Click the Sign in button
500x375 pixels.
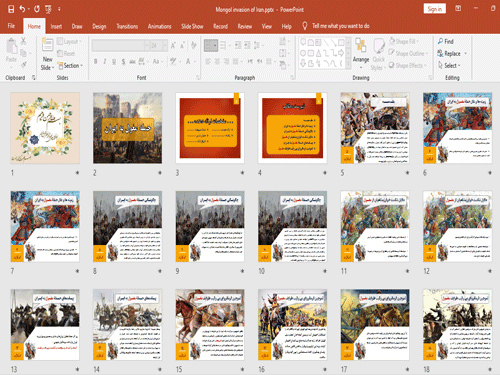435,9
